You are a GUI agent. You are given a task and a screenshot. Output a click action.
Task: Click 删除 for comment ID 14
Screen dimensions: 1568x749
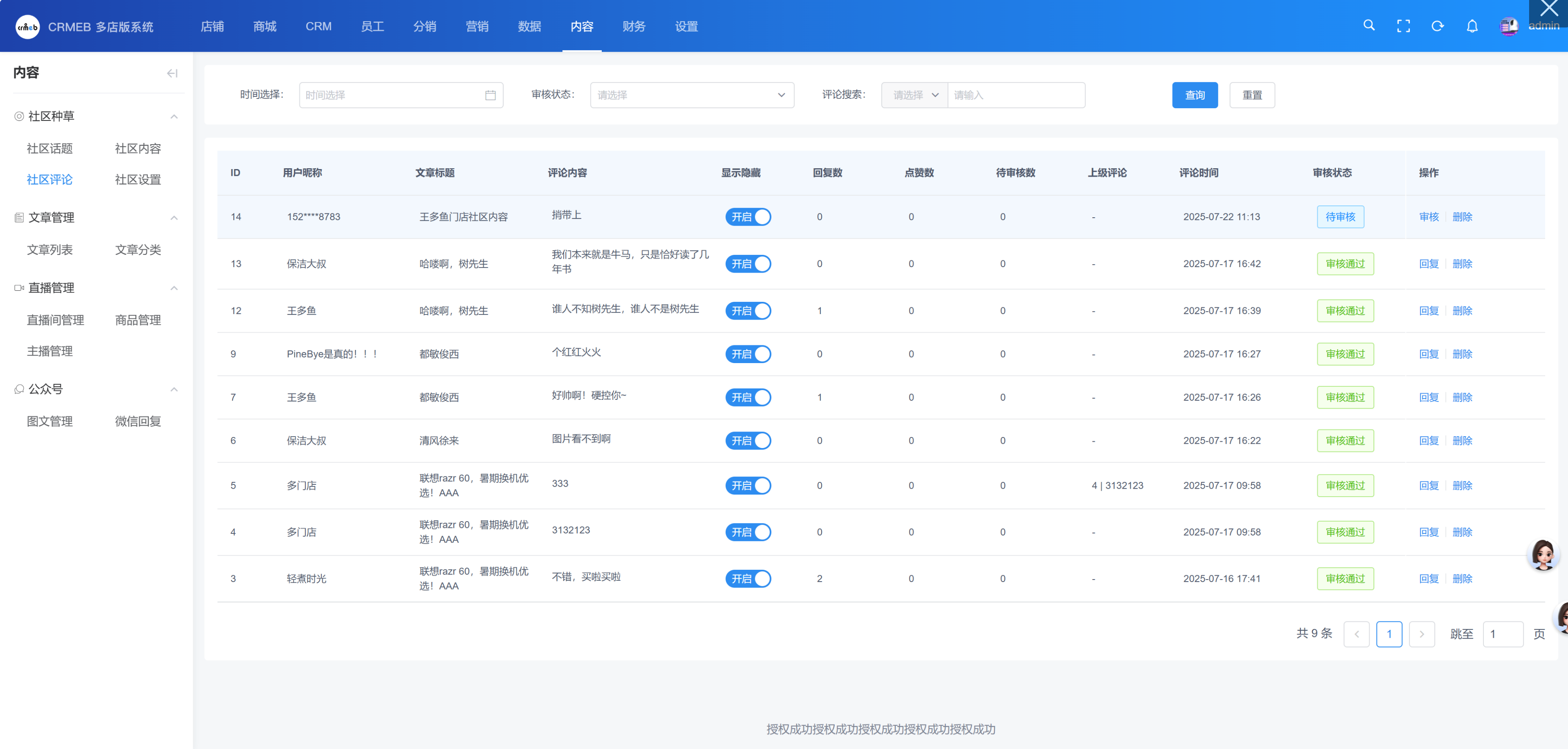pos(1462,216)
